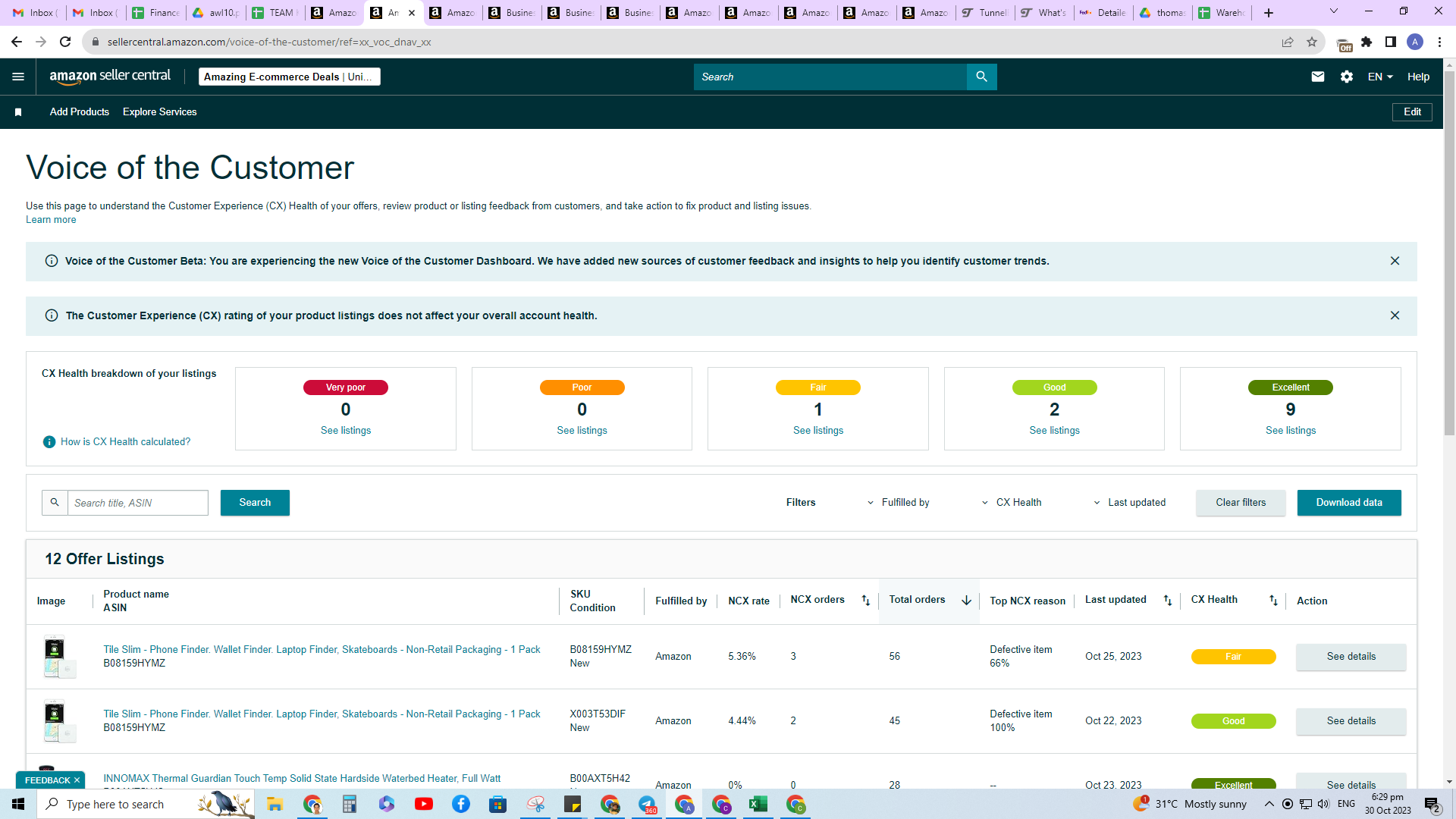See listings under the Excellent rating
Screen dimensions: 1456x819
click(1291, 431)
